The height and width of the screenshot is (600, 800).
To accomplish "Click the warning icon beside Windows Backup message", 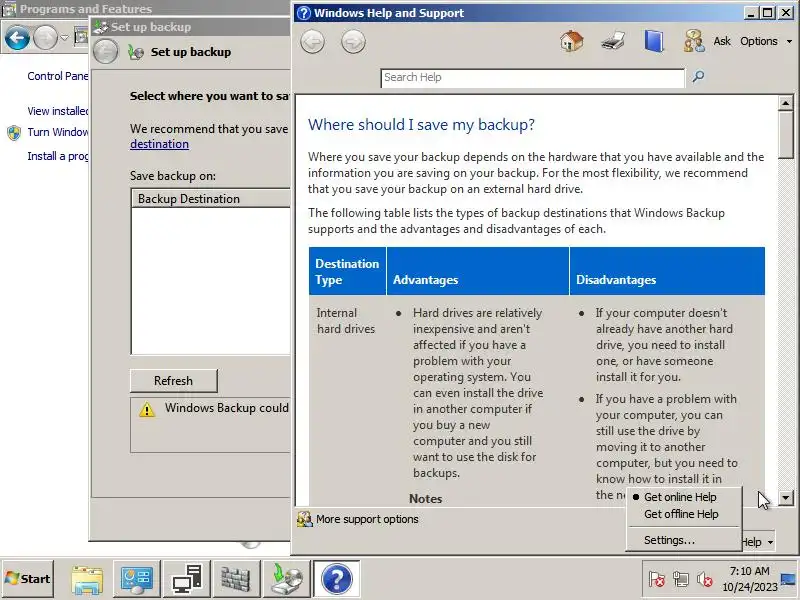I will [x=147, y=409].
